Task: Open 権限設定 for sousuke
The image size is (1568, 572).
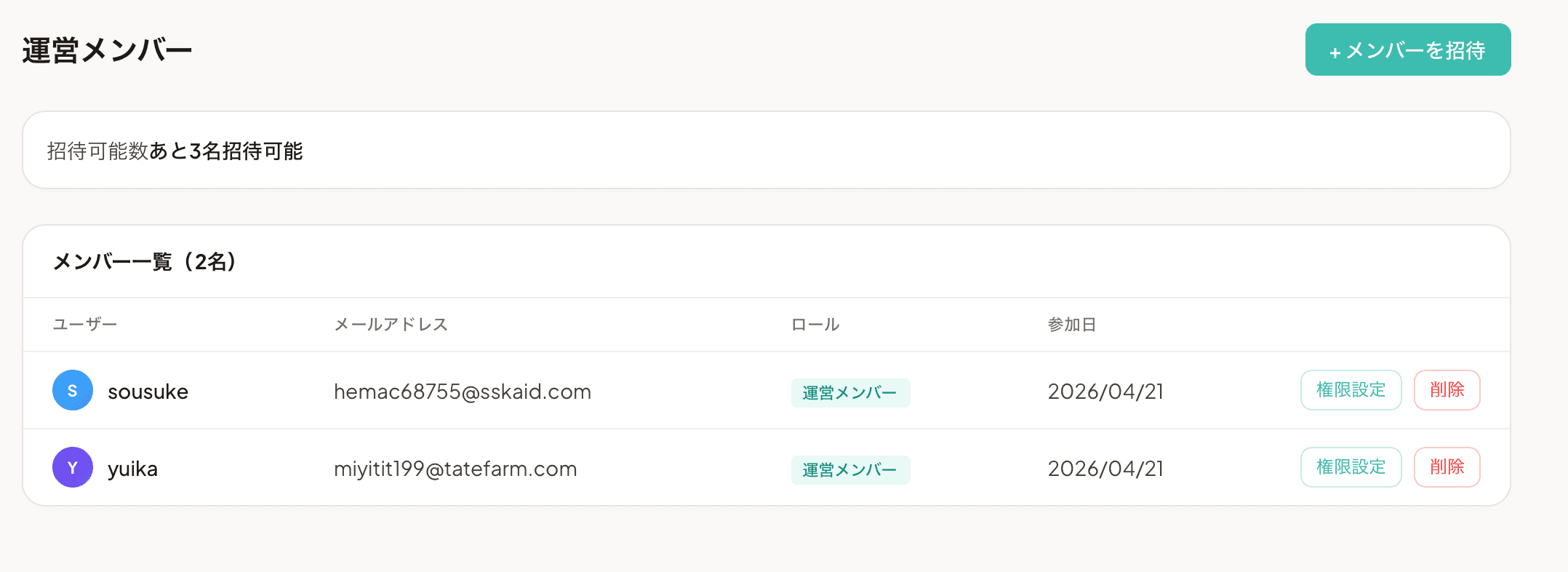Action: click(x=1351, y=391)
